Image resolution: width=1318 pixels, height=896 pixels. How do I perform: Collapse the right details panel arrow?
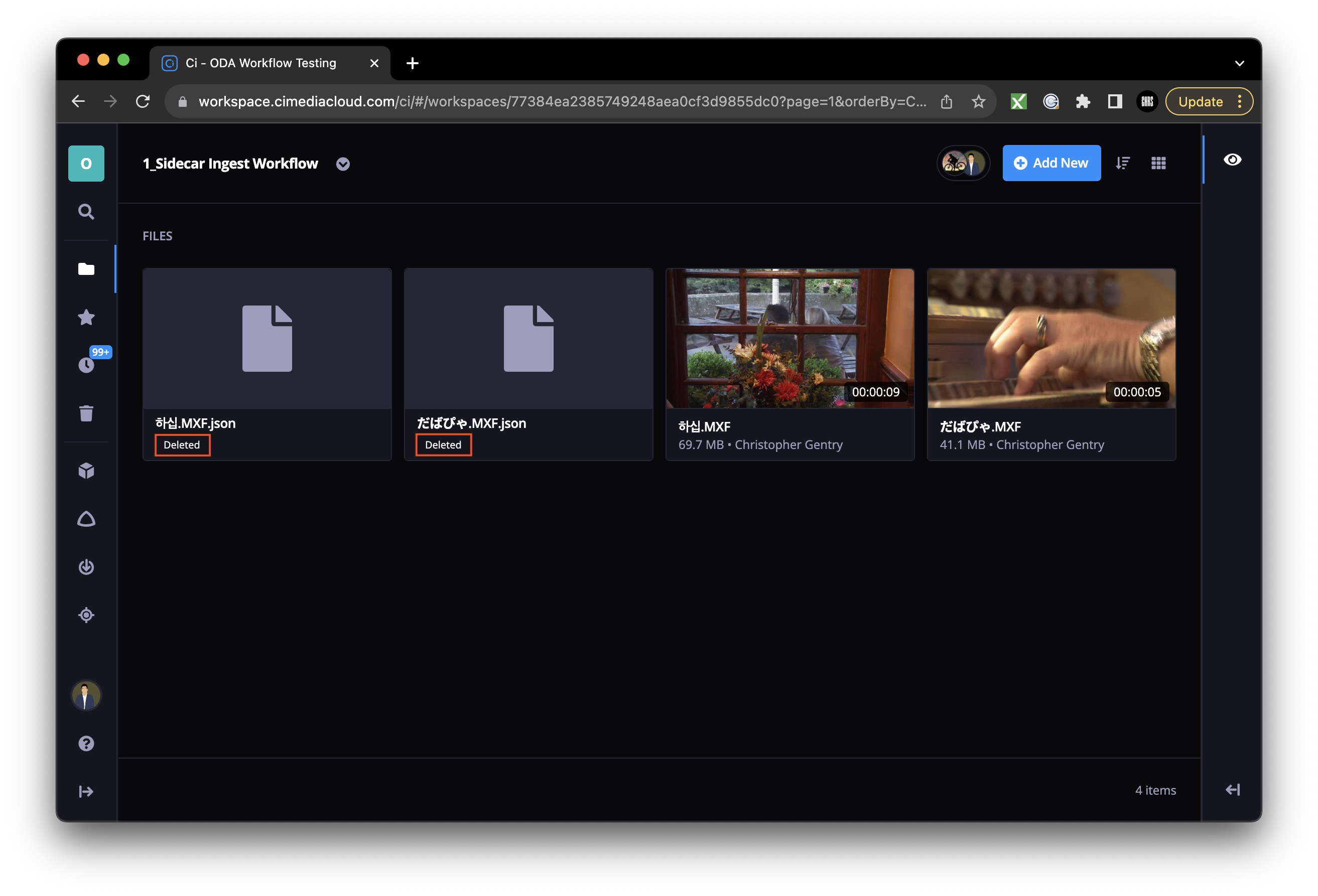(1232, 790)
